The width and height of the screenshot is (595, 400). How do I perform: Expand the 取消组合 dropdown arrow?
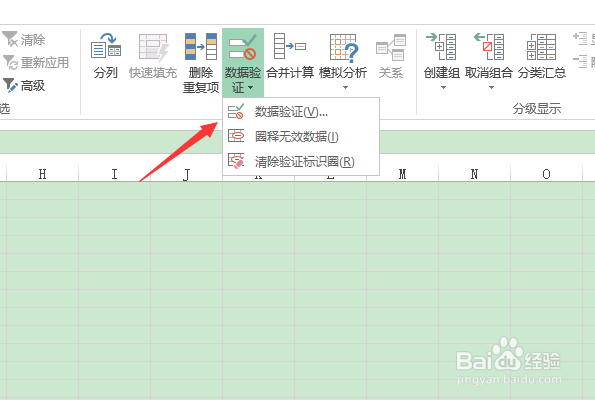(x=491, y=88)
